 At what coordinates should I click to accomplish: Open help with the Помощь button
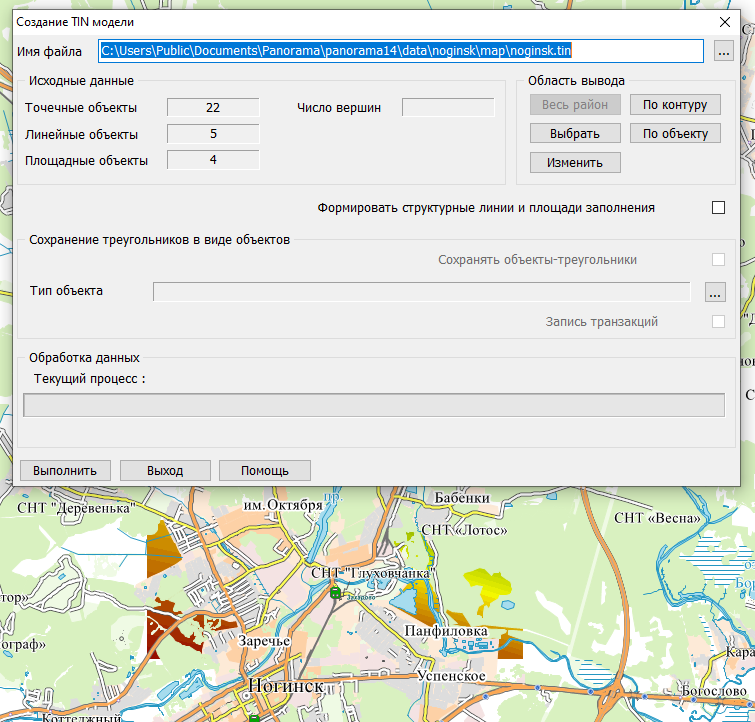click(264, 471)
